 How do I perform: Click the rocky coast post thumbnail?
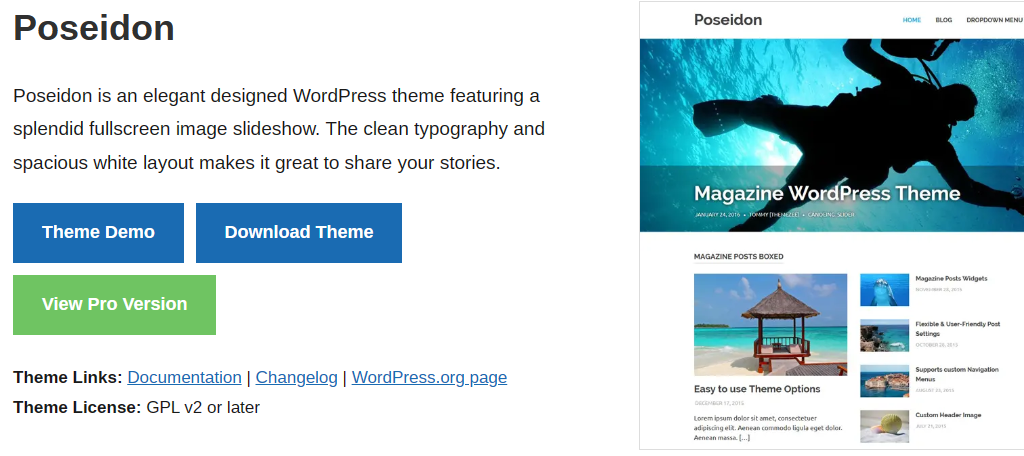coord(884,336)
